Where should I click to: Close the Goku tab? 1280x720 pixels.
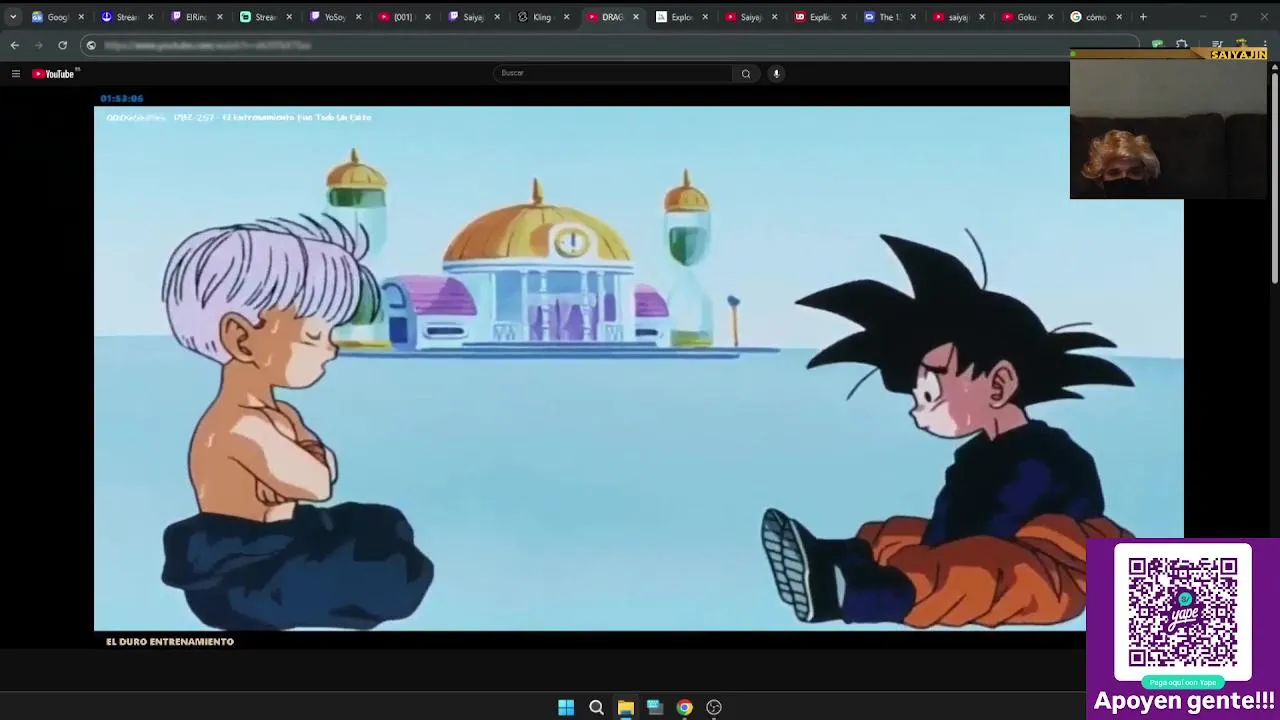coord(1050,17)
